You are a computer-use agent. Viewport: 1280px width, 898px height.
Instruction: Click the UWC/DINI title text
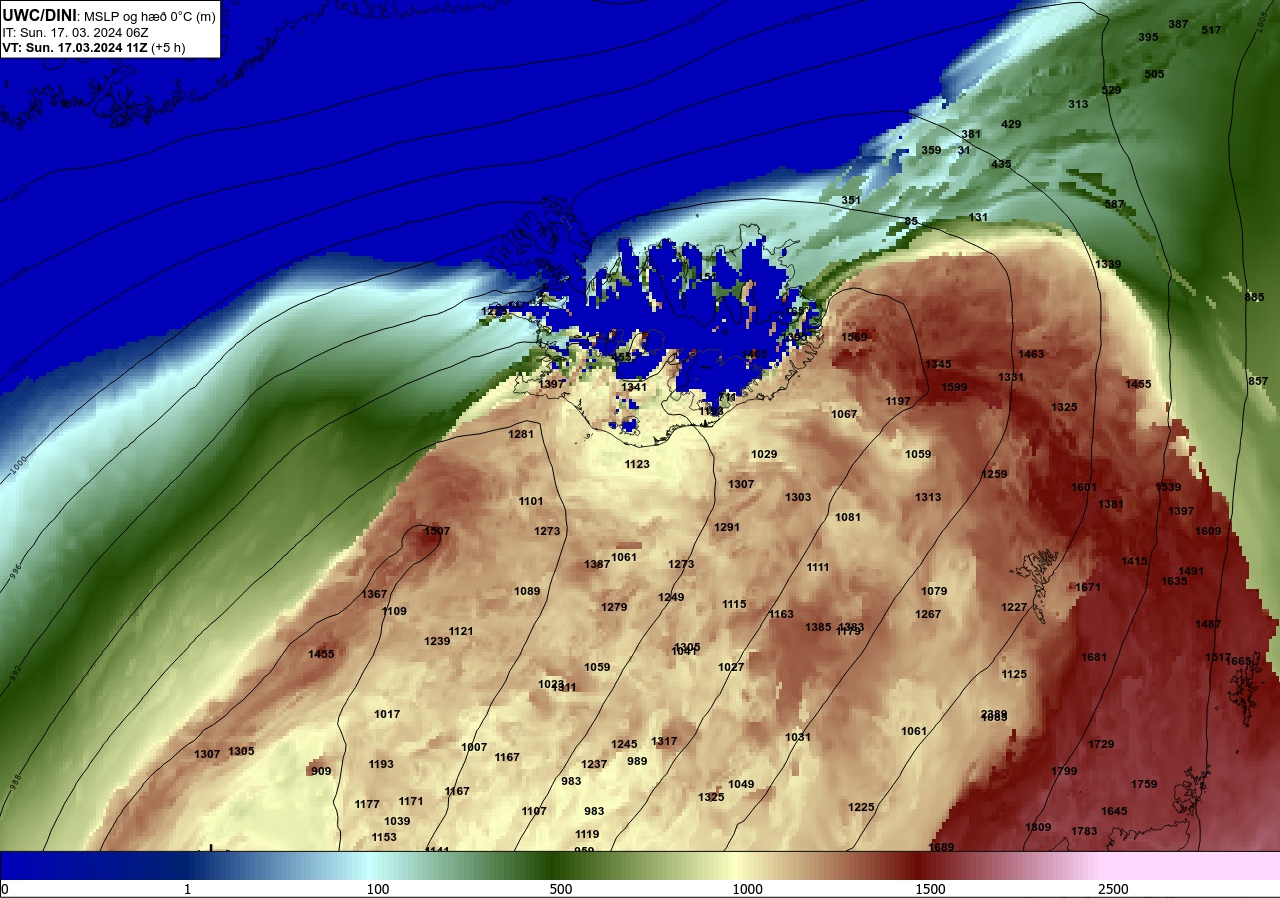point(39,15)
